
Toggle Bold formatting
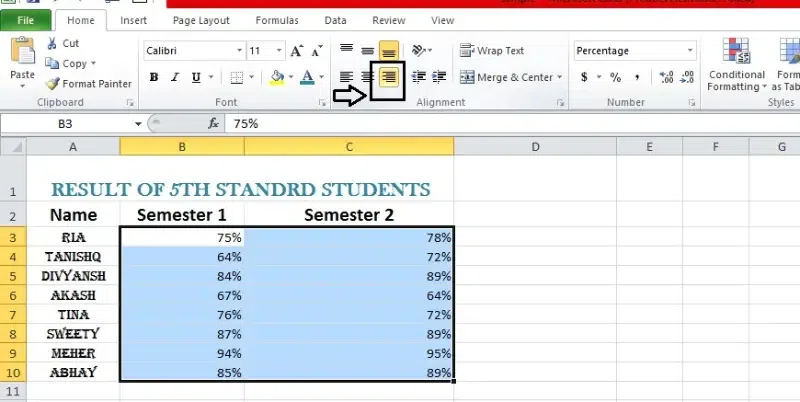coord(154,77)
